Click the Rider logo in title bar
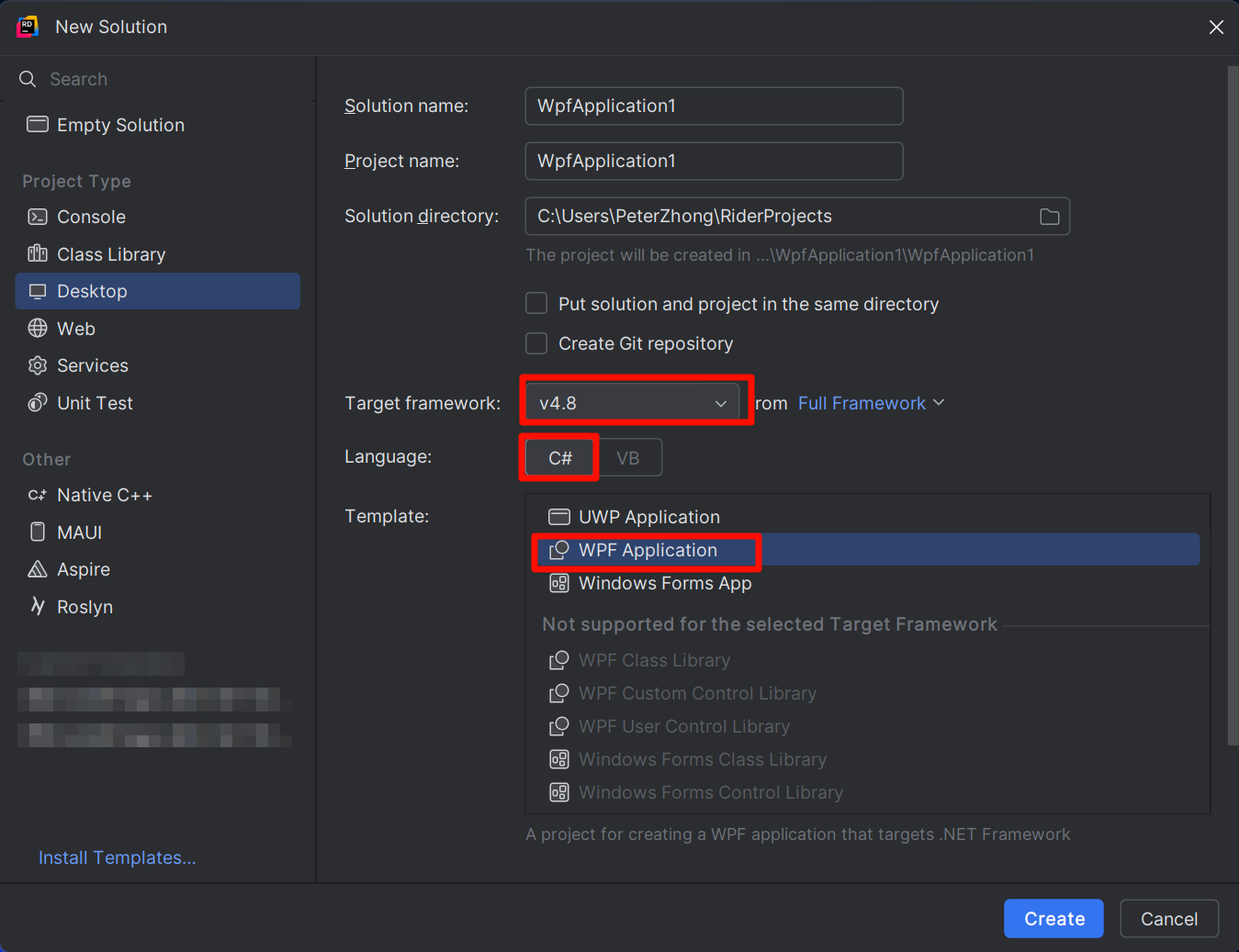 pyautogui.click(x=28, y=27)
